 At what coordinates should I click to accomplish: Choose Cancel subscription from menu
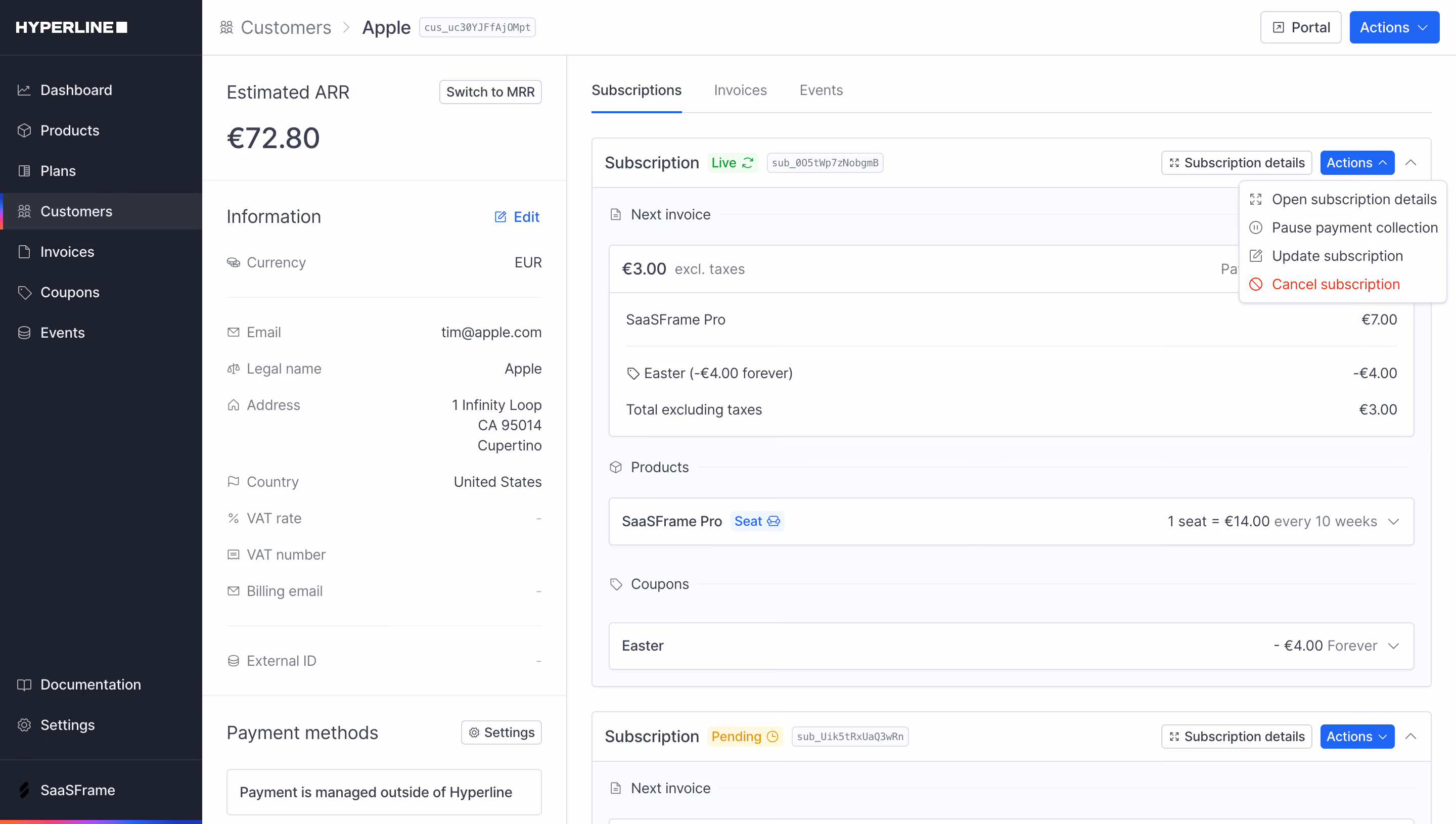pos(1336,284)
